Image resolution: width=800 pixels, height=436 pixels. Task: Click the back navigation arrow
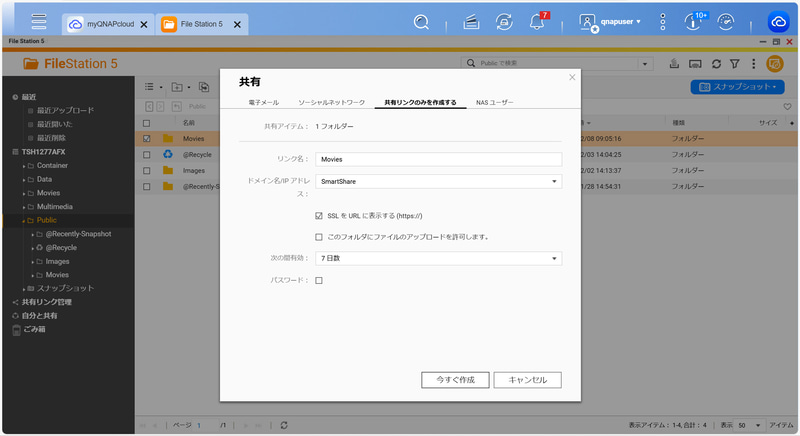[x=149, y=106]
